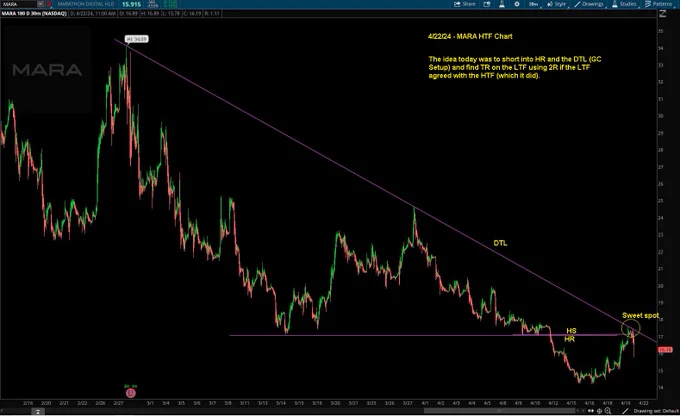Click the crosshair icon in bottom bar
Viewport: 680px width, 416px height.
pos(599,411)
